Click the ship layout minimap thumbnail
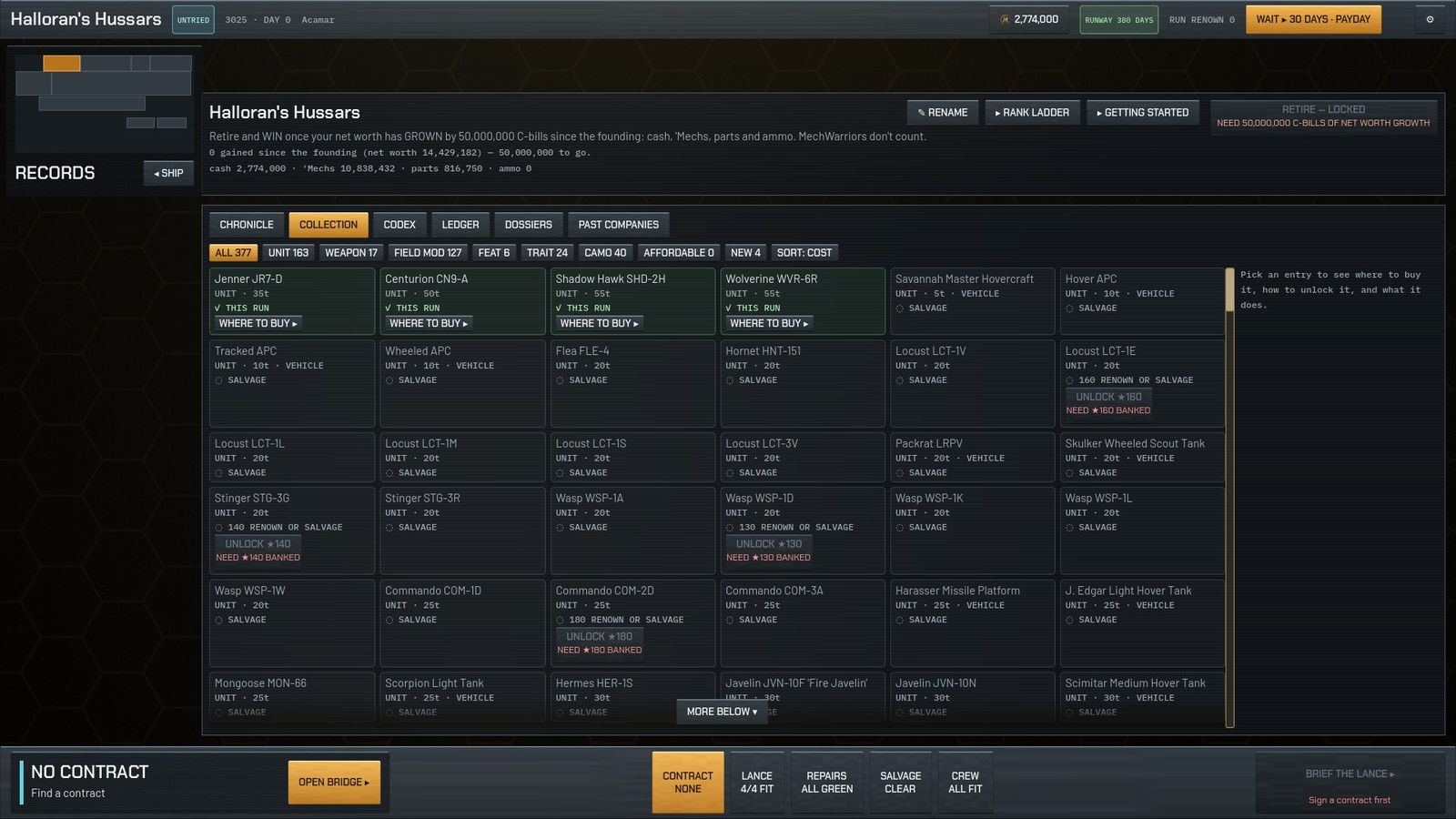Screen dimensions: 1456x819 (104, 102)
